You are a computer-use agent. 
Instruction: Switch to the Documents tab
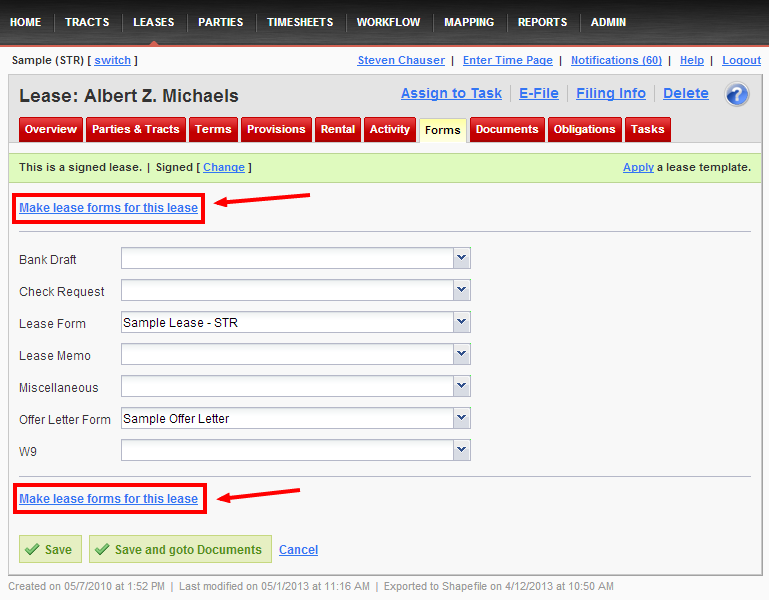pos(507,130)
